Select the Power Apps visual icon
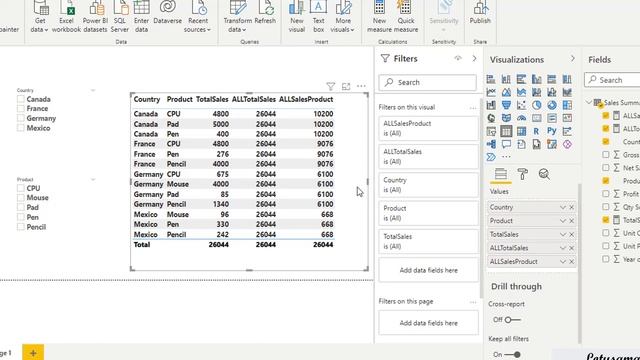 (567, 144)
